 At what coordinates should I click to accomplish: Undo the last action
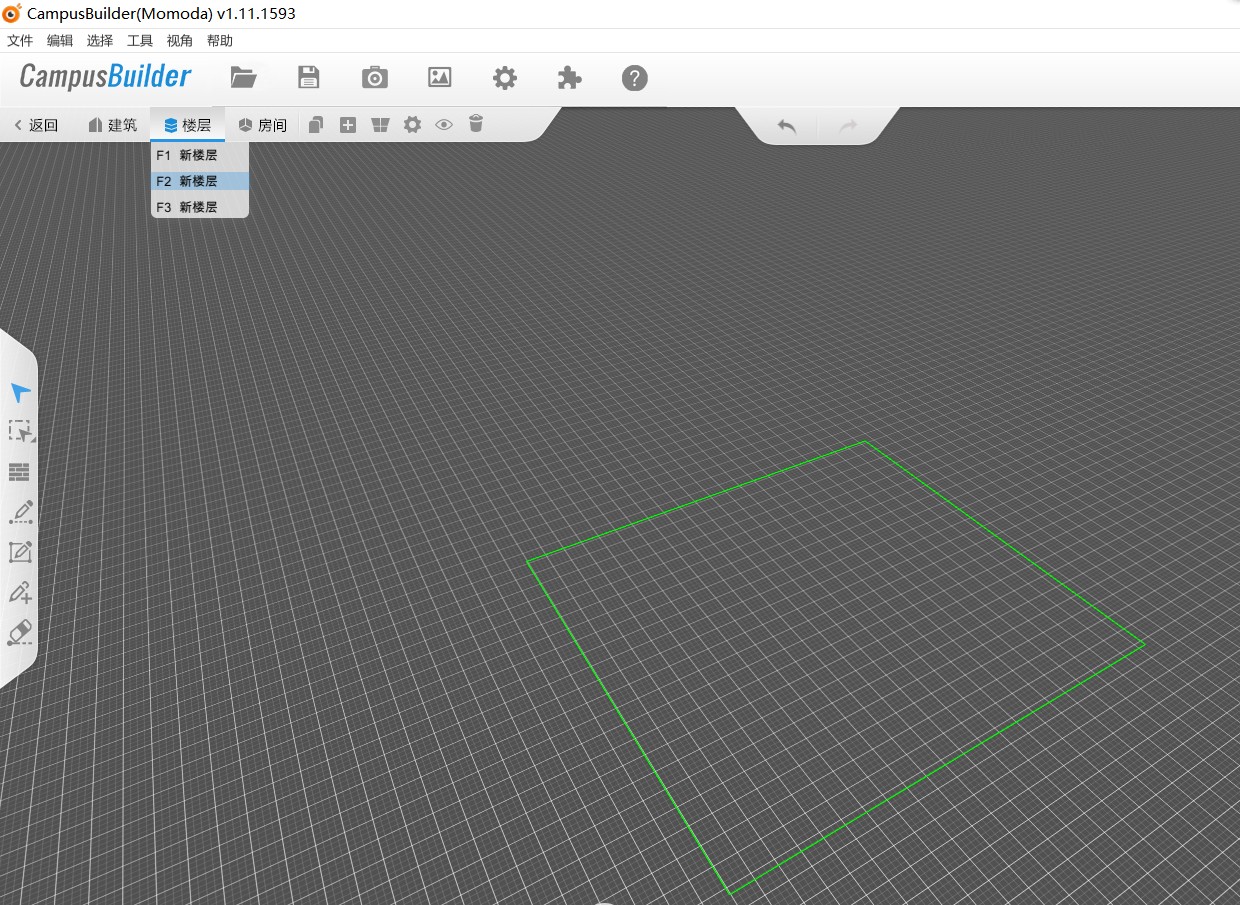coord(787,126)
